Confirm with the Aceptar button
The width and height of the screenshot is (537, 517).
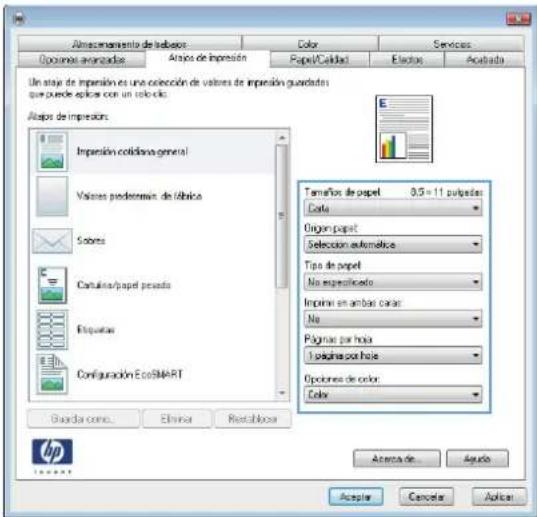point(356,497)
